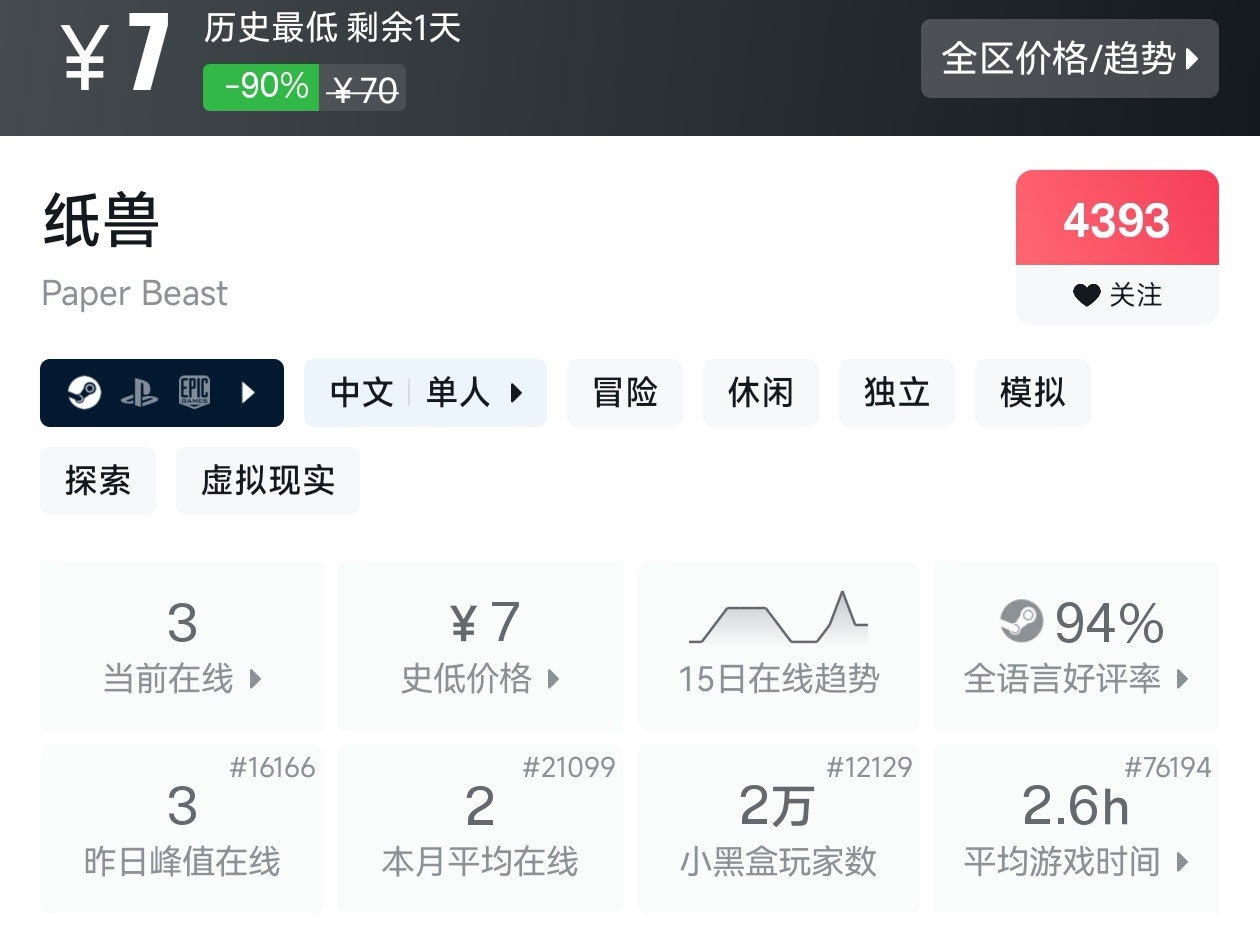The image size is (1260, 932).
Task: Select the PlayStation platform icon
Action: (x=139, y=393)
